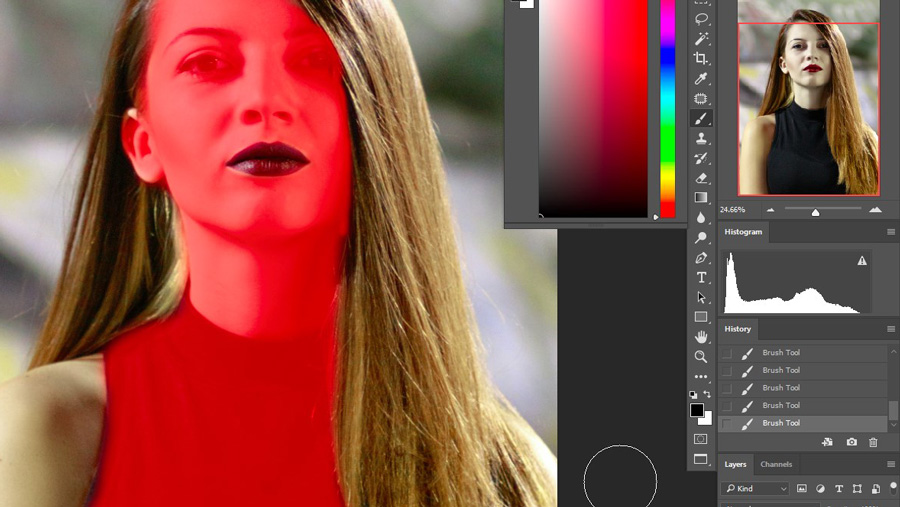Image resolution: width=900 pixels, height=507 pixels.
Task: Open the History panel menu
Action: tap(891, 329)
